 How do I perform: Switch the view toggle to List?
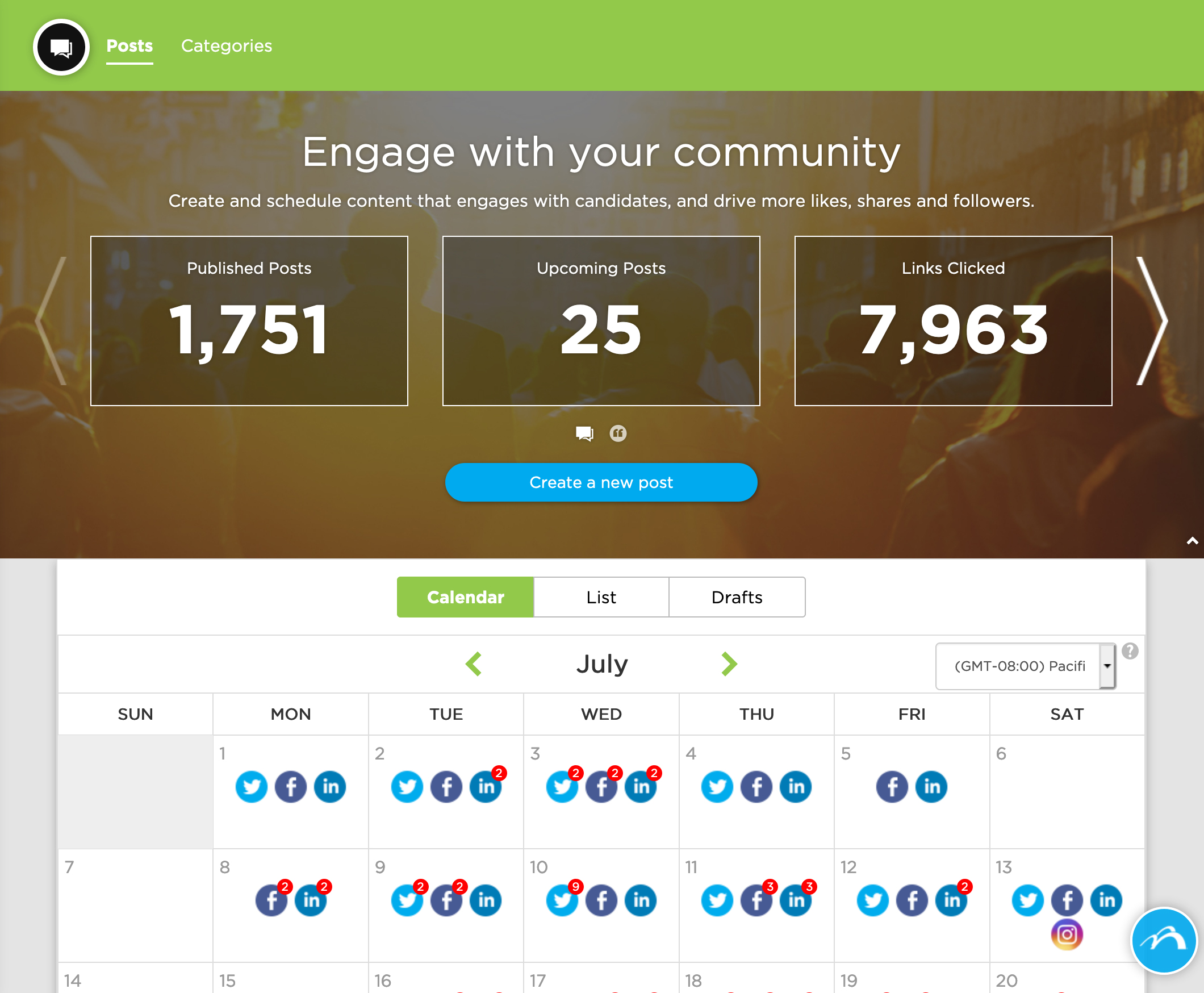[x=601, y=597]
